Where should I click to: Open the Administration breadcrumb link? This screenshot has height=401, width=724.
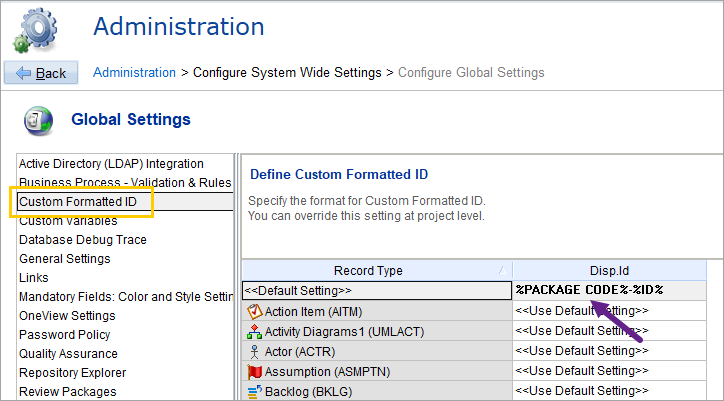click(134, 73)
